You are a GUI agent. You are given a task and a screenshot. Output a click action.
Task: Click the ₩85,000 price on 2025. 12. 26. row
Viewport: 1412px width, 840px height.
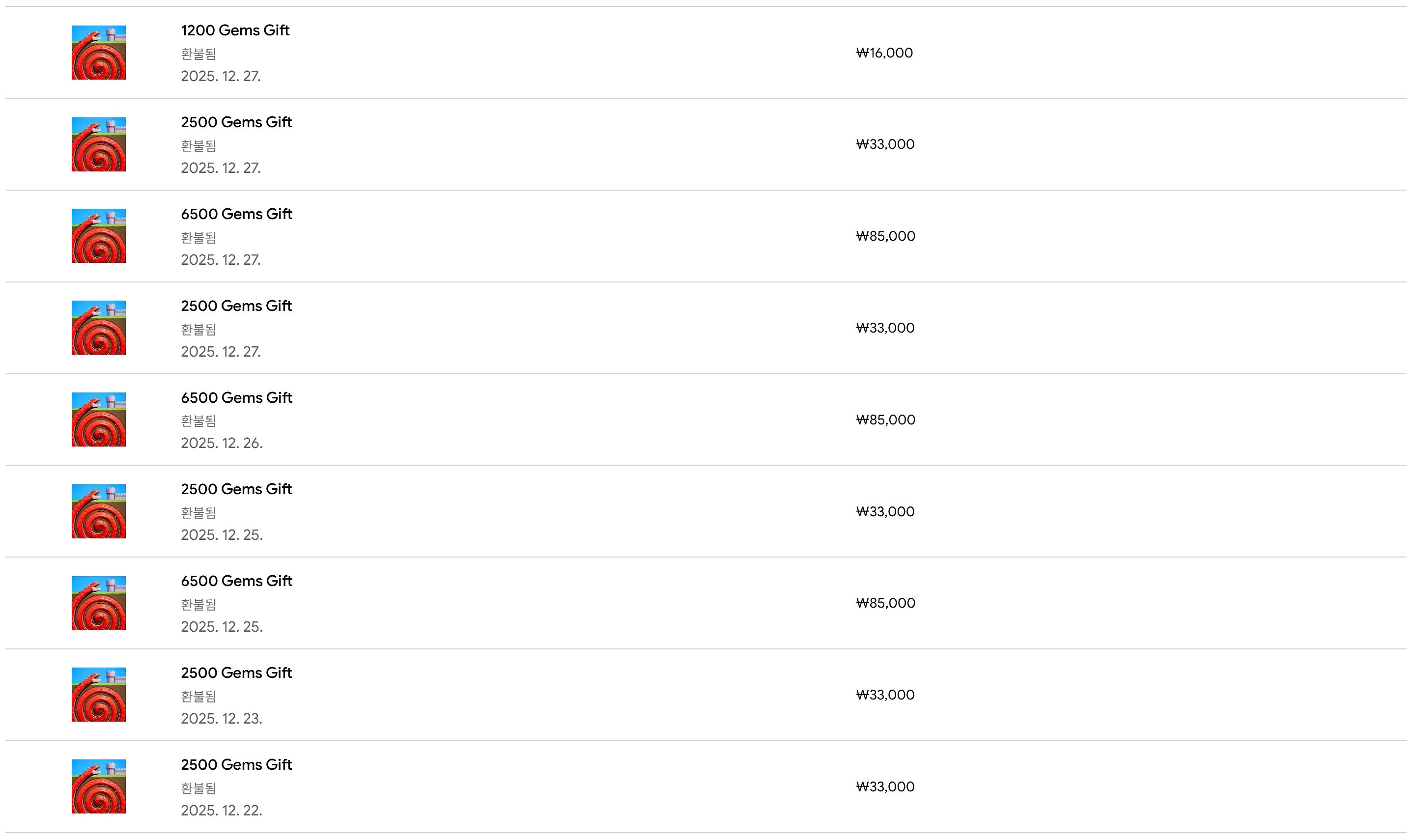(x=885, y=420)
